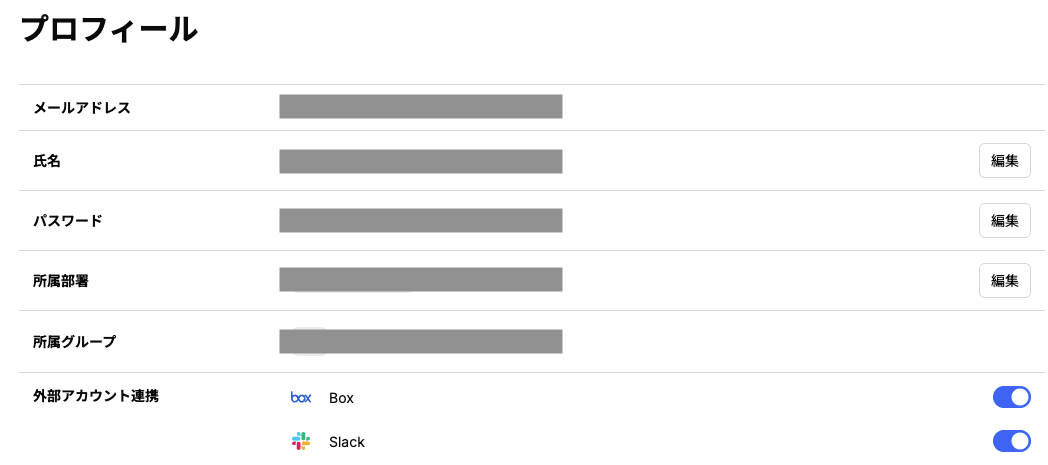Click the redacted メールアドレス value
Viewport: 1048px width, 465px height.
click(420, 107)
